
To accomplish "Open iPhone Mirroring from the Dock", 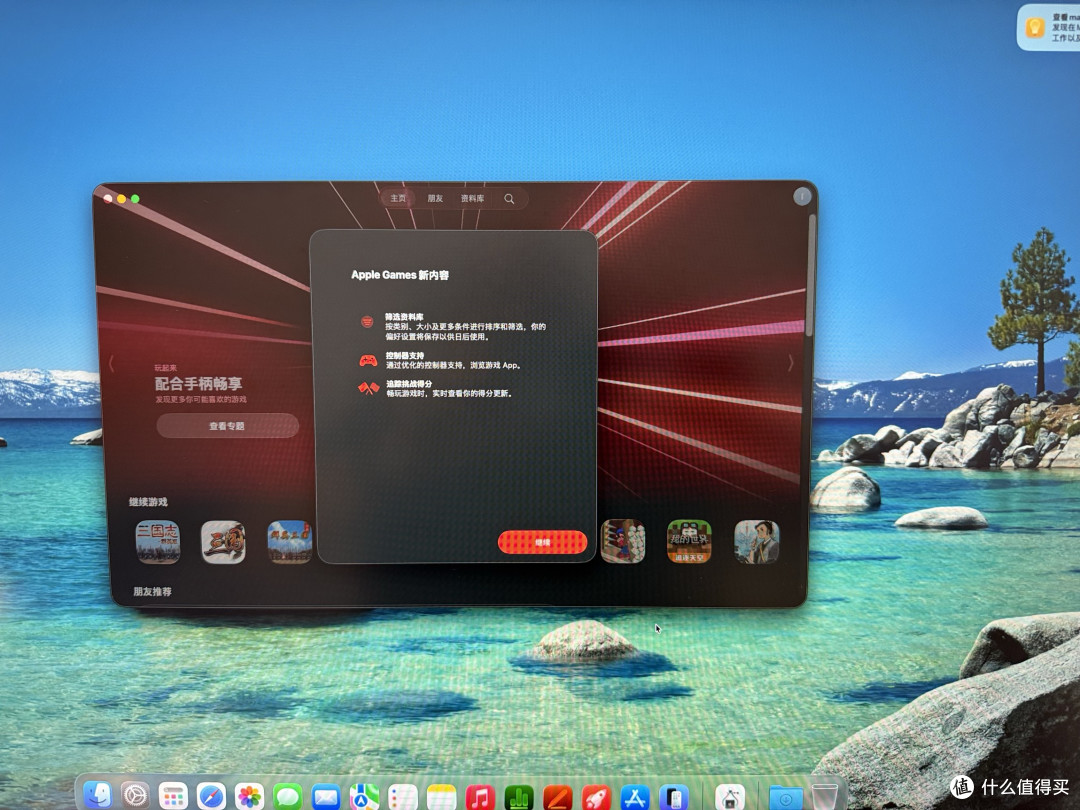I will tap(674, 798).
